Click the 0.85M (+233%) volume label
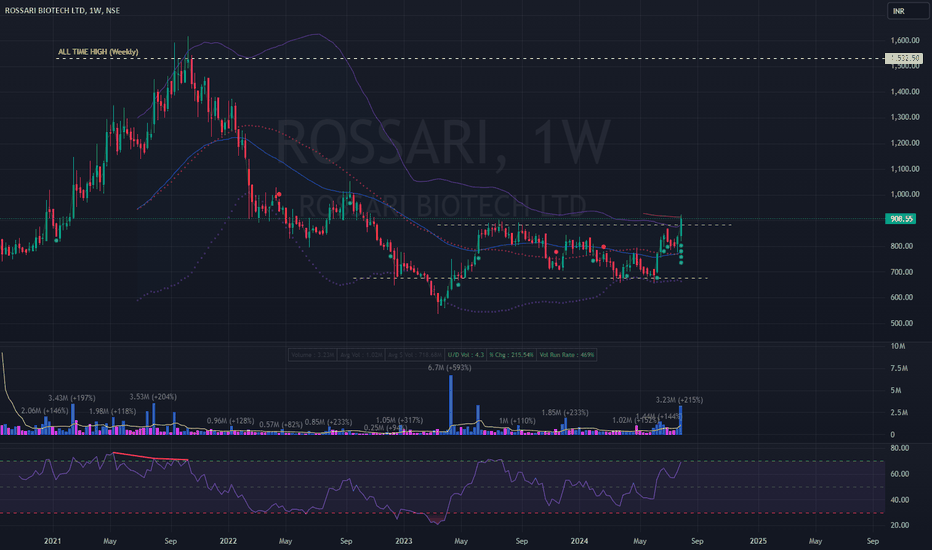The width and height of the screenshot is (932, 550). point(328,422)
